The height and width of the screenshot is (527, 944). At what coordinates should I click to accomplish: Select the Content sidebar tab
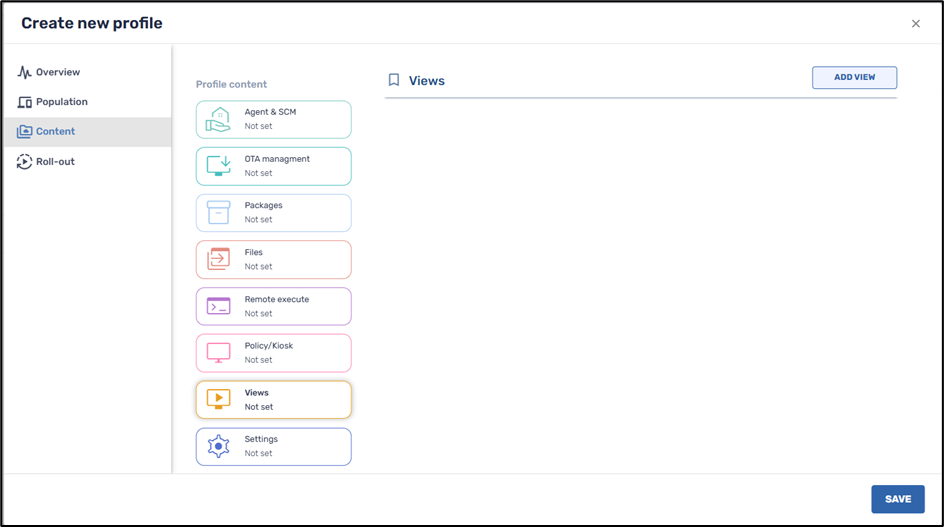coord(55,132)
